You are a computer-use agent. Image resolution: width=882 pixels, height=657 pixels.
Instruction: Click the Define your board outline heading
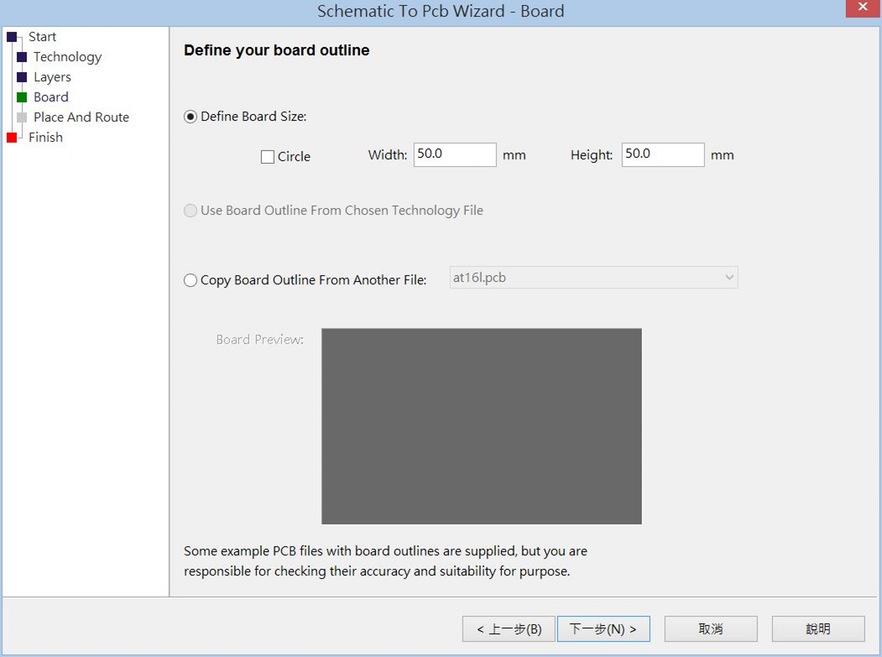pos(277,51)
